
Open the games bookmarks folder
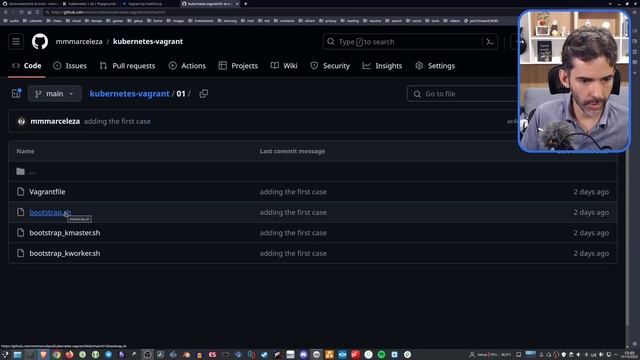click(115, 20)
